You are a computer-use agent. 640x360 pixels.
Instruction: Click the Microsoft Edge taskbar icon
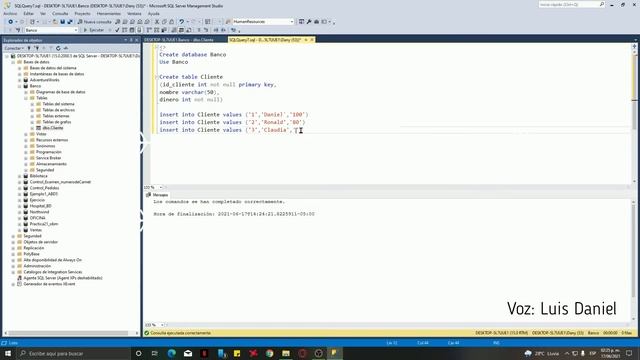click(171, 353)
